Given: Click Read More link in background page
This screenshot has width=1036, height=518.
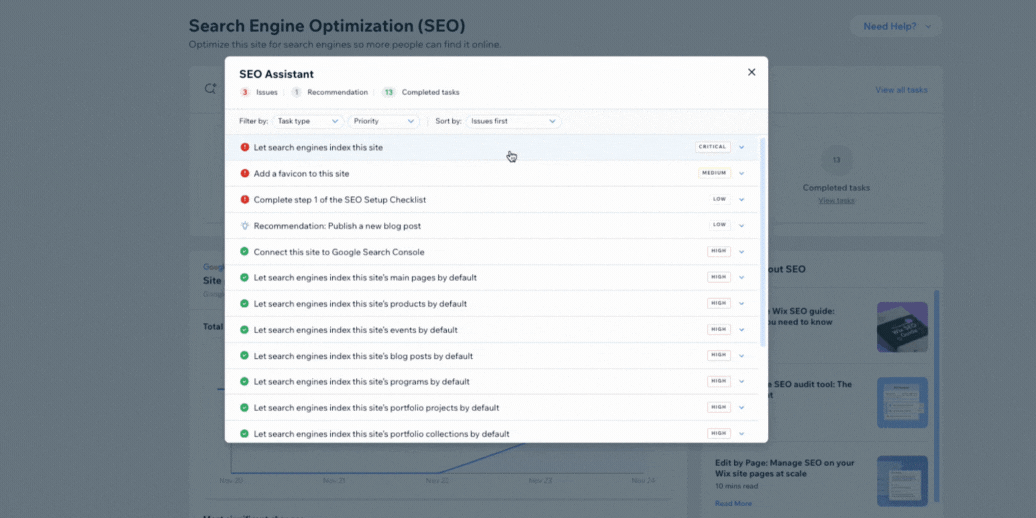Looking at the screenshot, I should click(733, 503).
